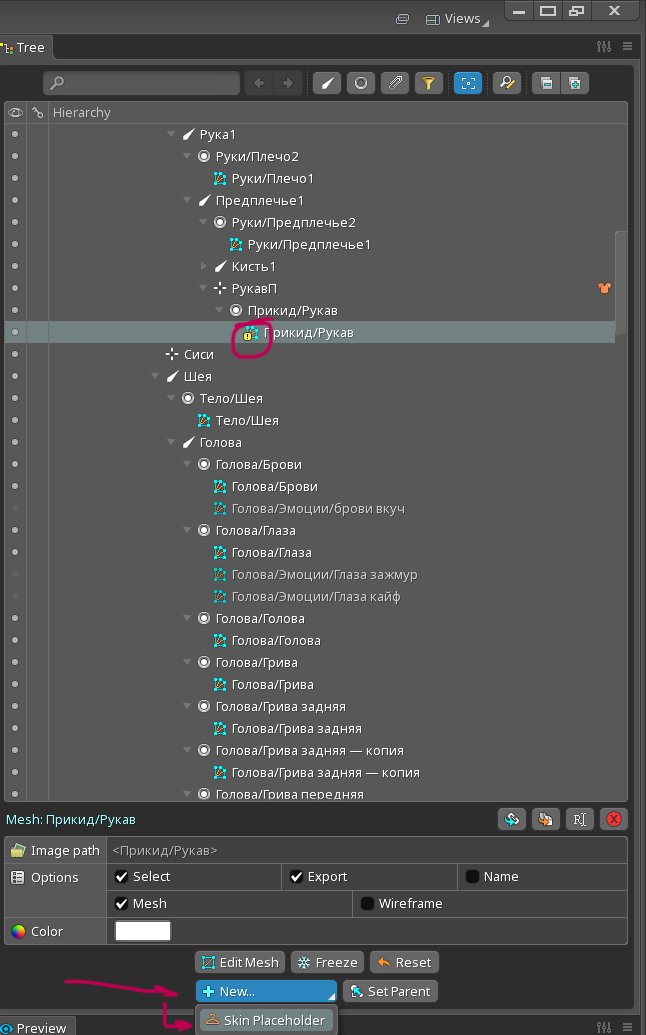
Task: Select the Тело/Шея mesh attachment
Action: point(247,420)
